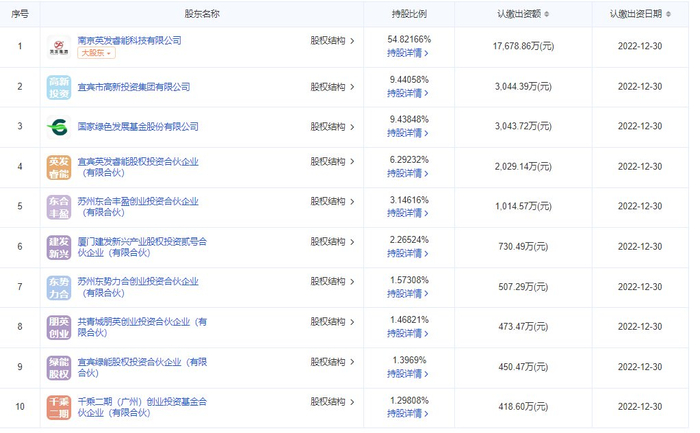Select the 507.29万(元) amount cell
Image resolution: width=700 pixels, height=433 pixels.
pos(523,287)
